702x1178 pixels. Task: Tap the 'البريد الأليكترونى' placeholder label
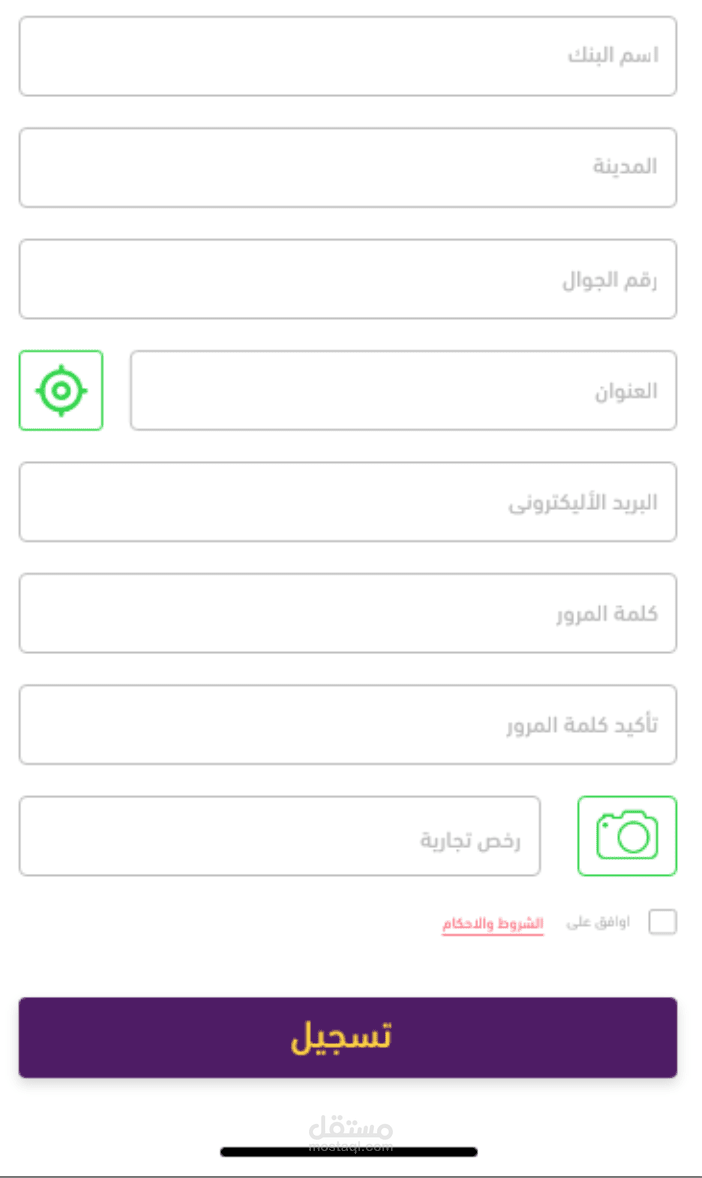583,502
